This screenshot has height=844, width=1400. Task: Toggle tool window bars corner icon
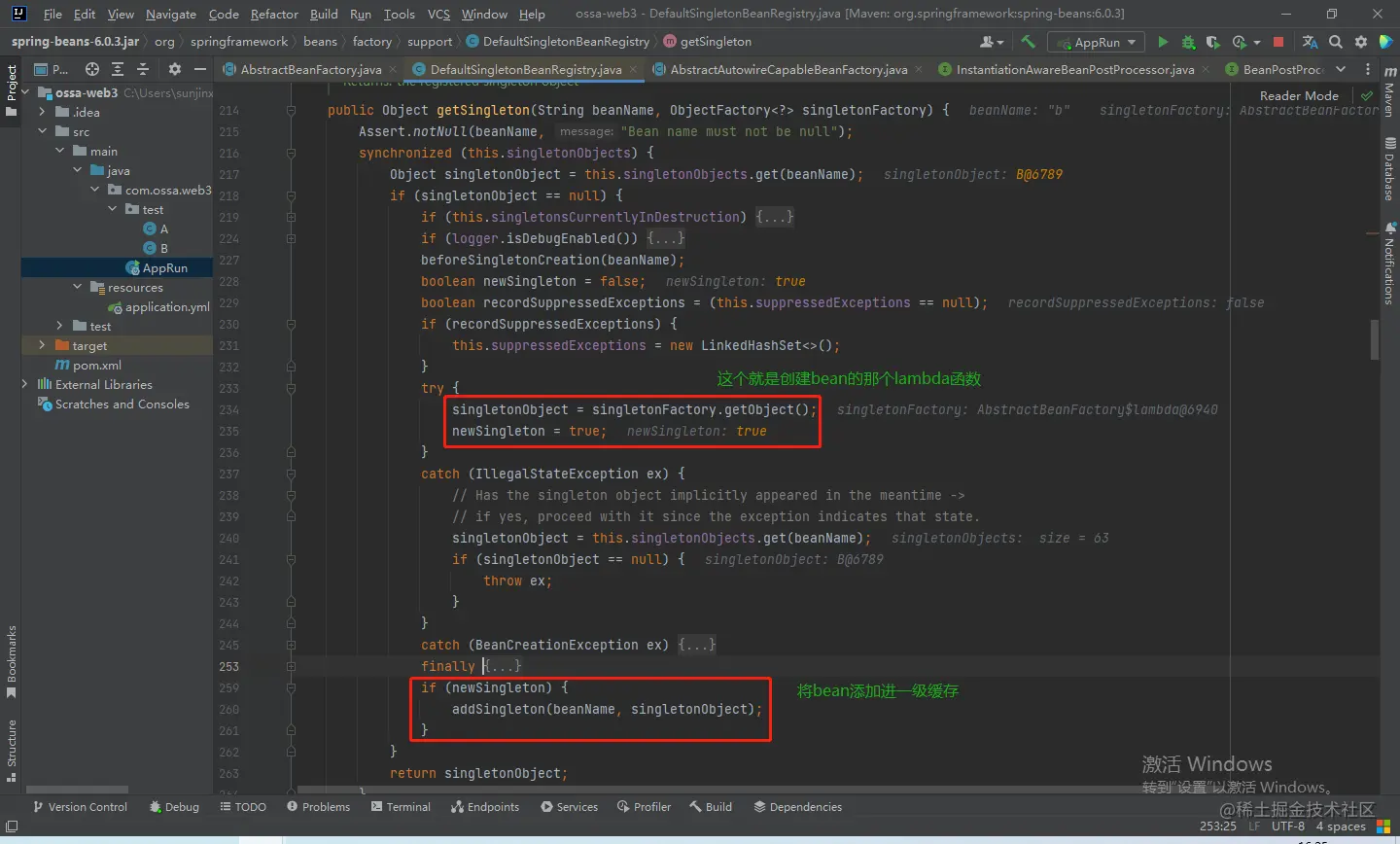12,826
